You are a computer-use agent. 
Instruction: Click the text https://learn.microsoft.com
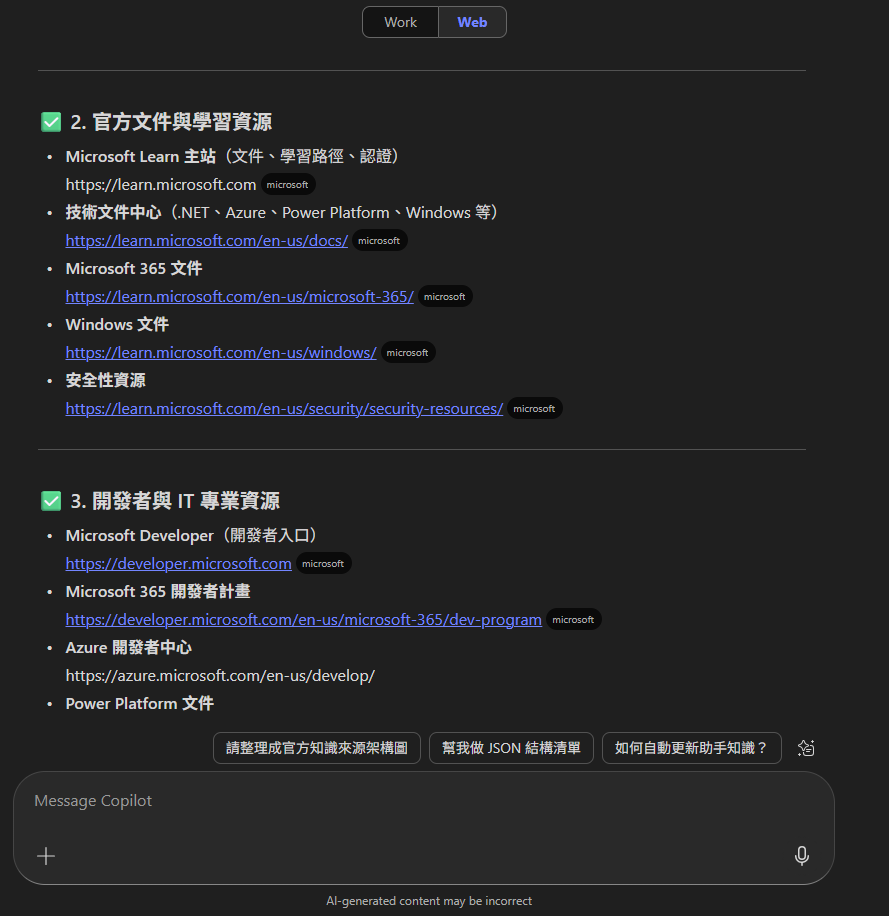coord(161,185)
